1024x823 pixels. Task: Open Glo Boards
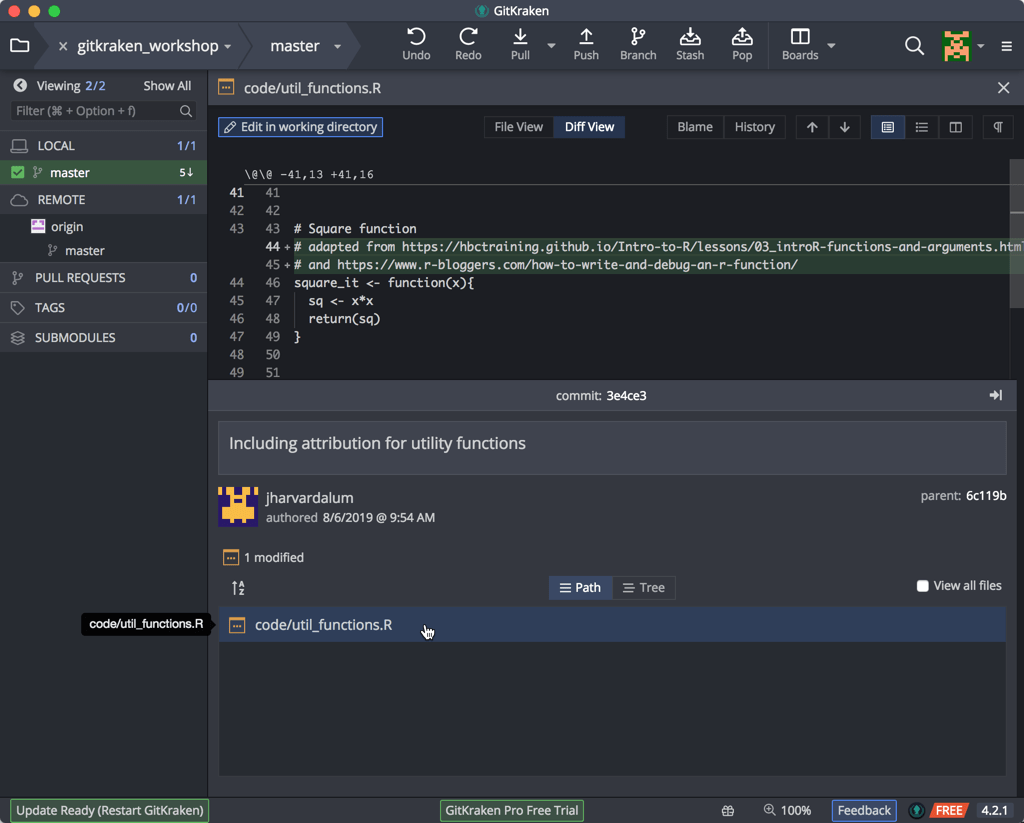[800, 44]
